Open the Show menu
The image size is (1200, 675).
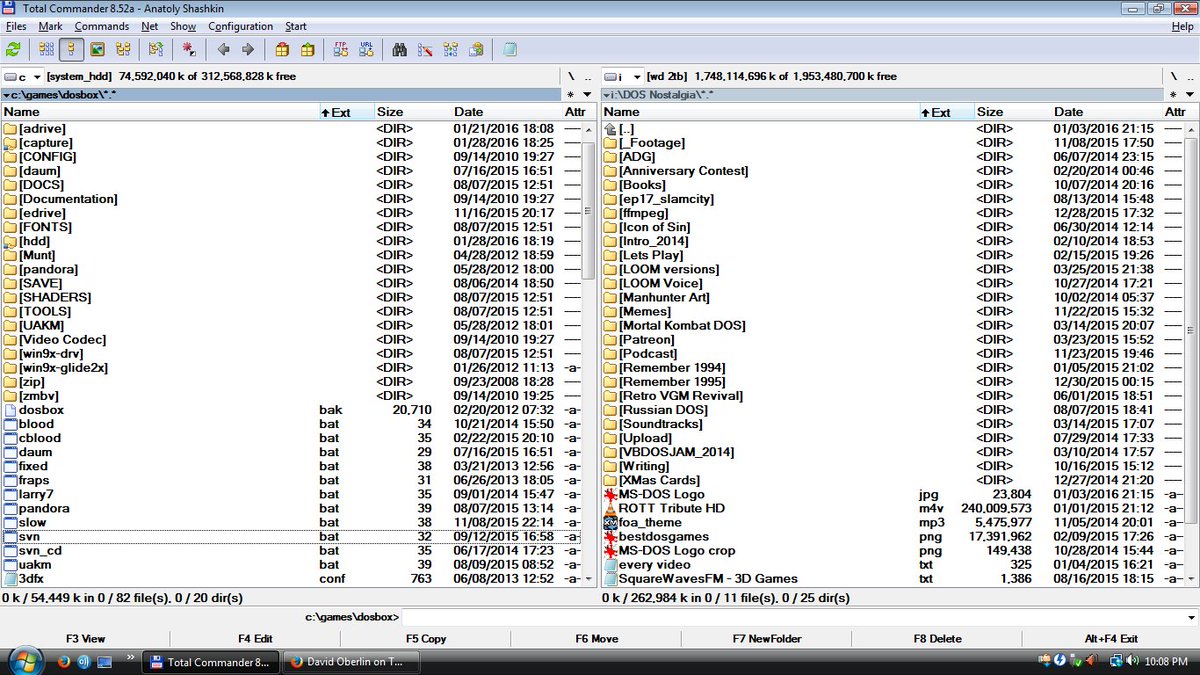coord(183,26)
